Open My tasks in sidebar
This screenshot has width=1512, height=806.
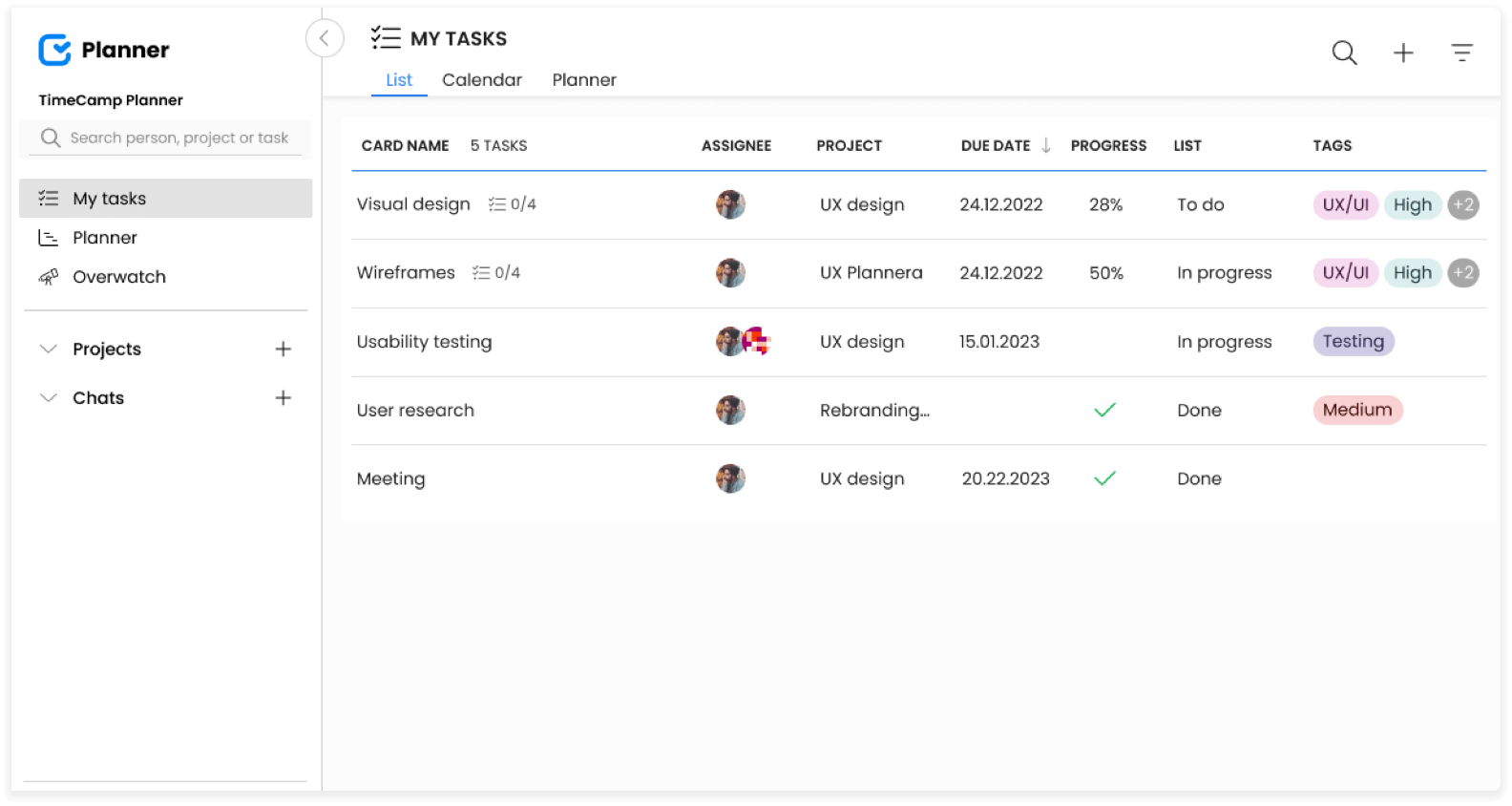165,199
